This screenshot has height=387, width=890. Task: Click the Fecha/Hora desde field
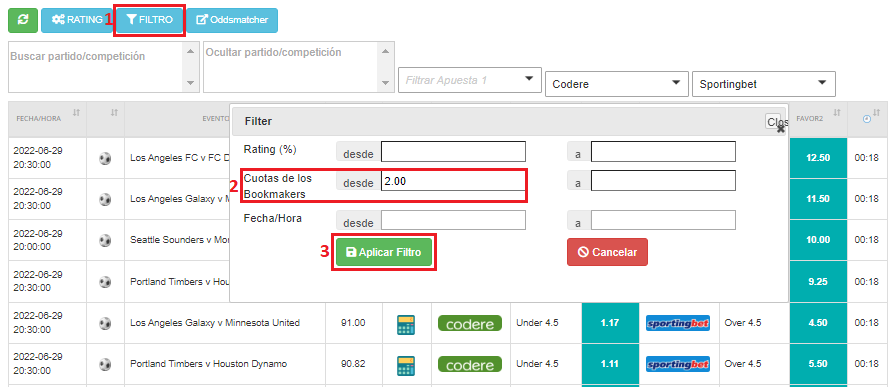click(453, 220)
